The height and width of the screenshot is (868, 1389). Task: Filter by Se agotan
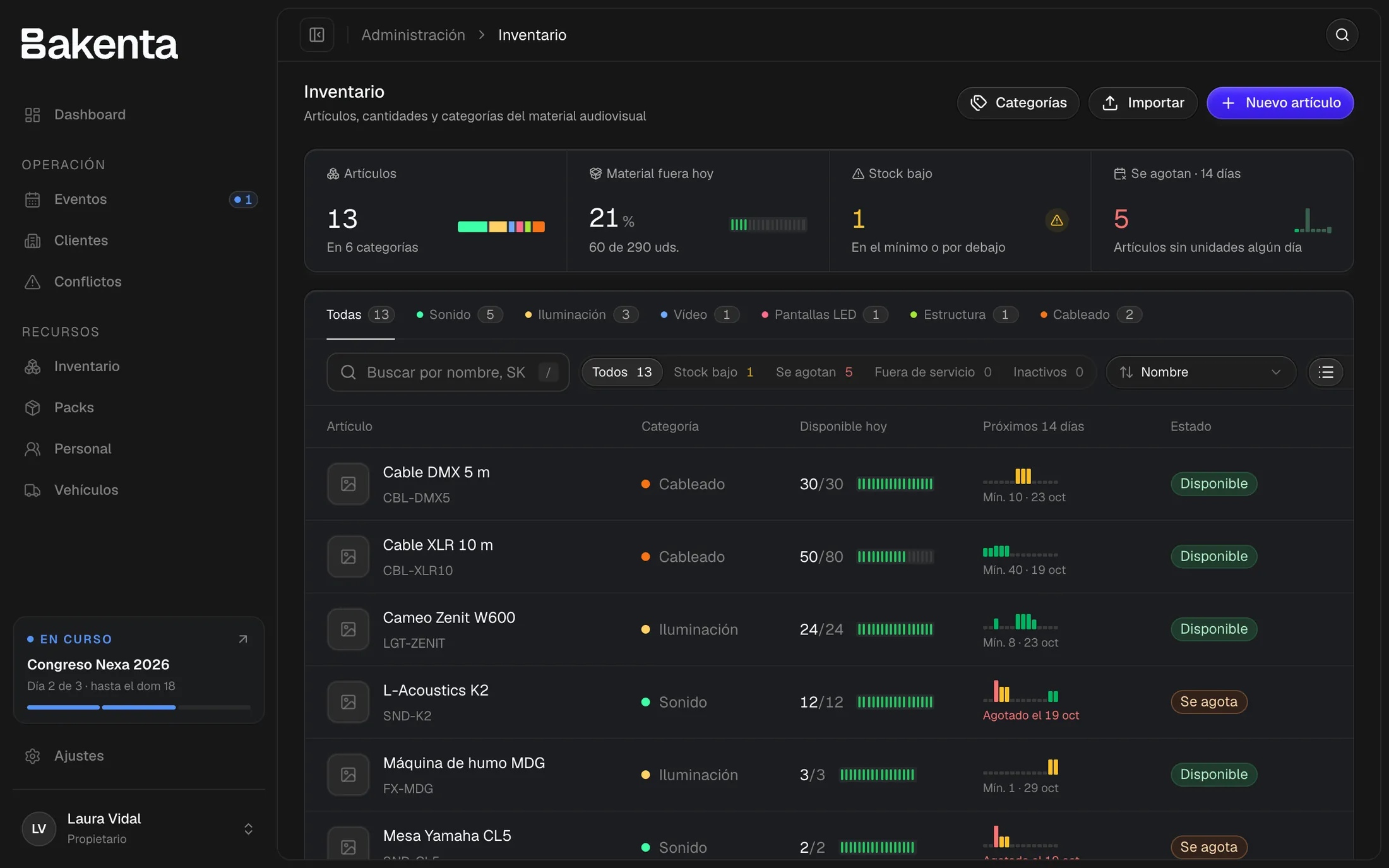tap(814, 372)
